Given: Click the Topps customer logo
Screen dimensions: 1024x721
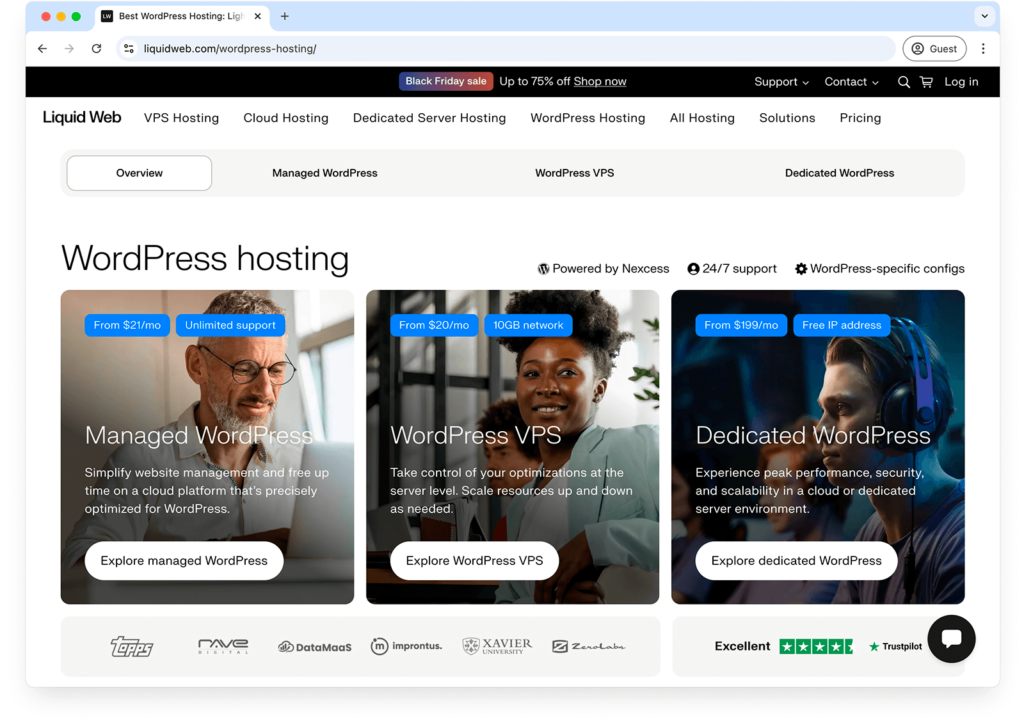Looking at the screenshot, I should click(x=132, y=647).
